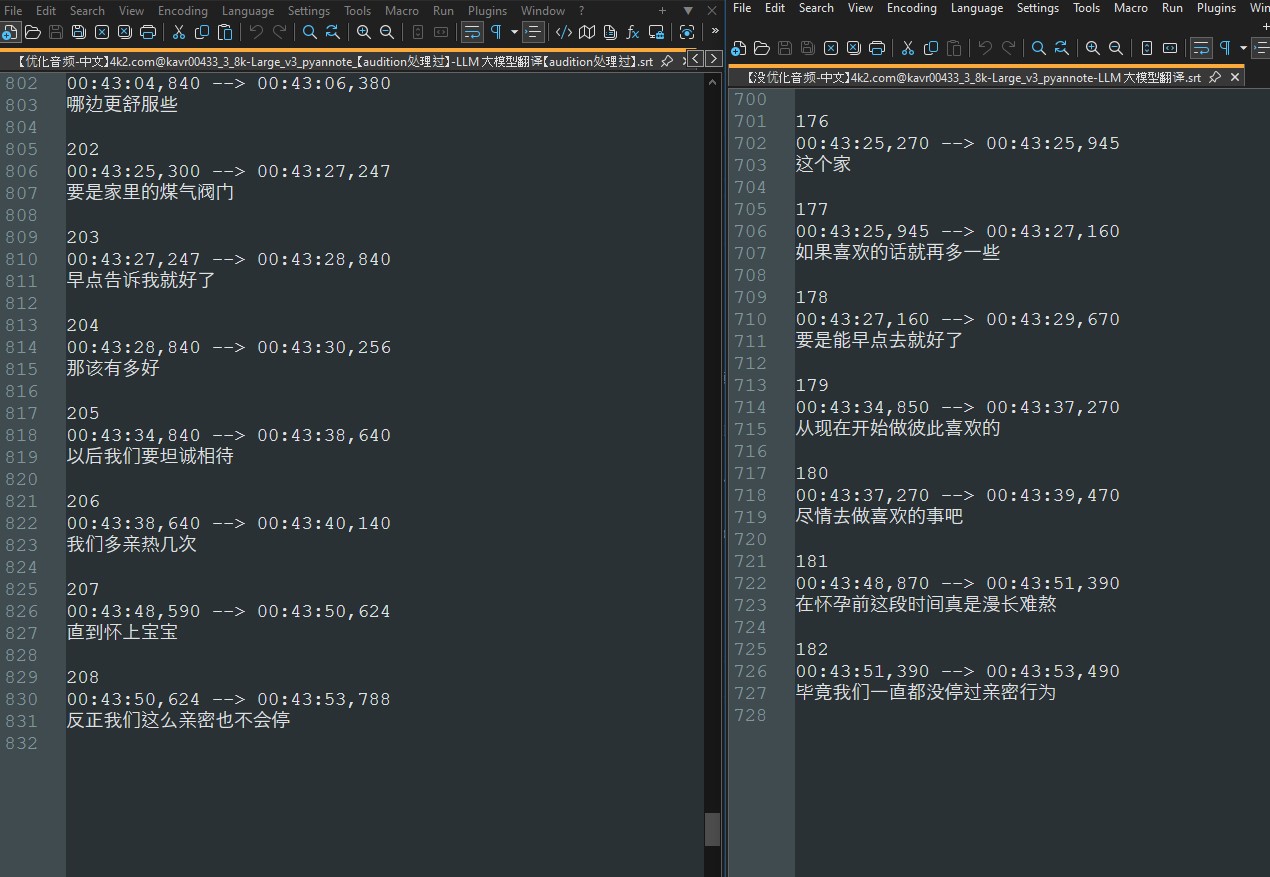Close the 没优化音频 srt tab
Screen dimensions: 1270x877
point(1235,77)
